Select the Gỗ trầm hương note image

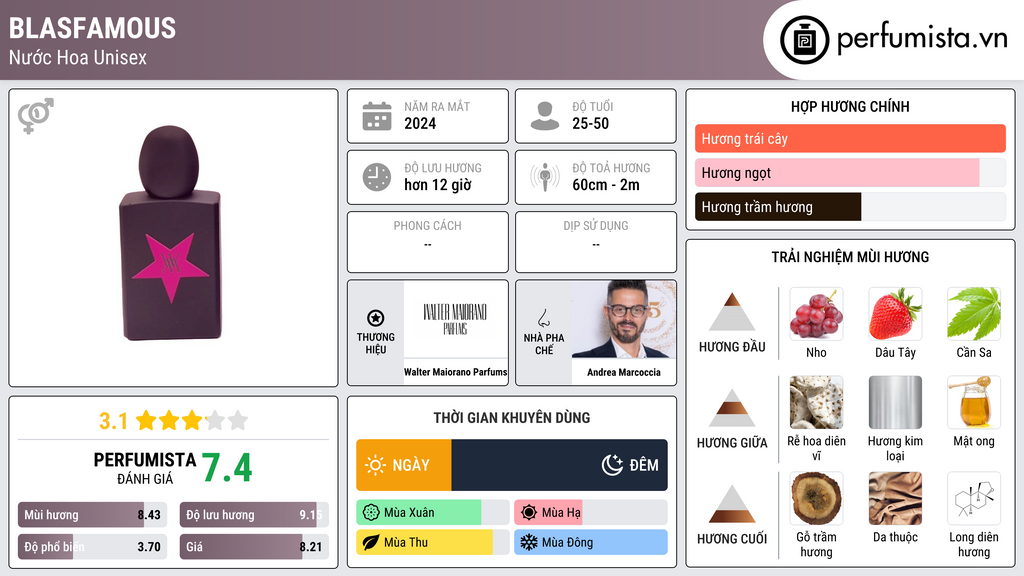(816, 498)
